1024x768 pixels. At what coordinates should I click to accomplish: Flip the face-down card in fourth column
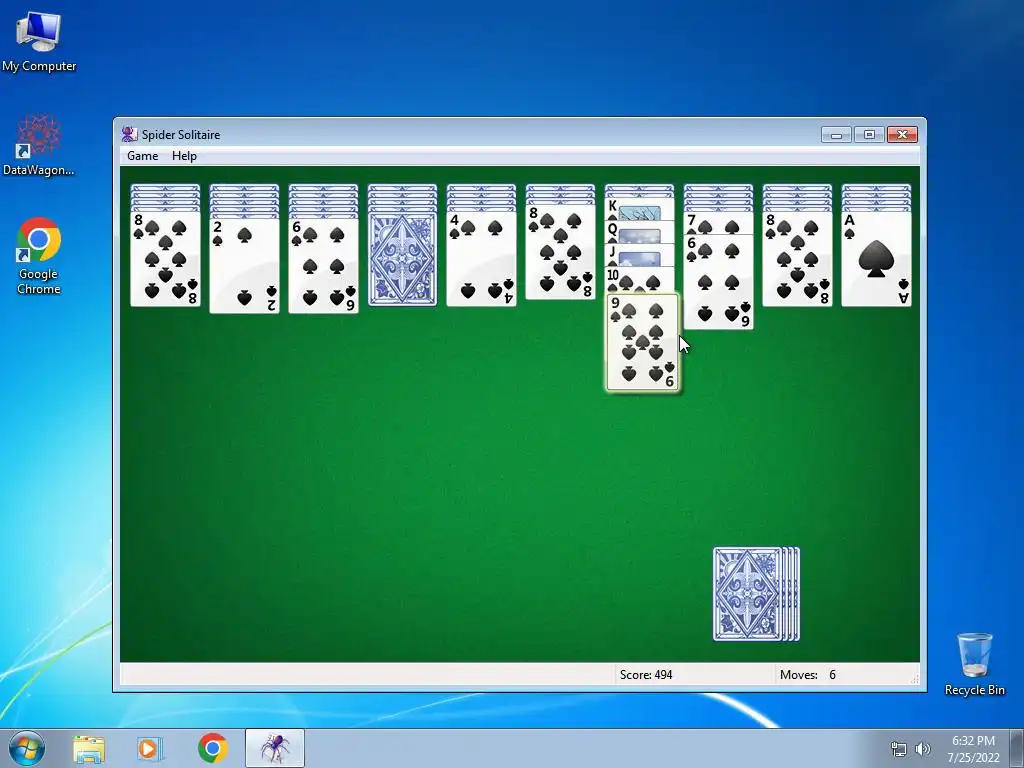pyautogui.click(x=402, y=259)
